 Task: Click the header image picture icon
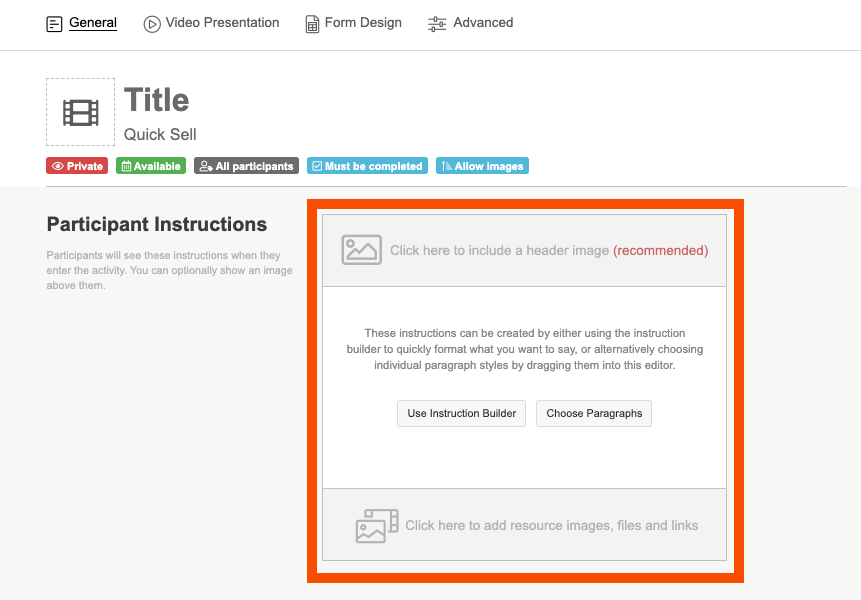pyautogui.click(x=361, y=250)
